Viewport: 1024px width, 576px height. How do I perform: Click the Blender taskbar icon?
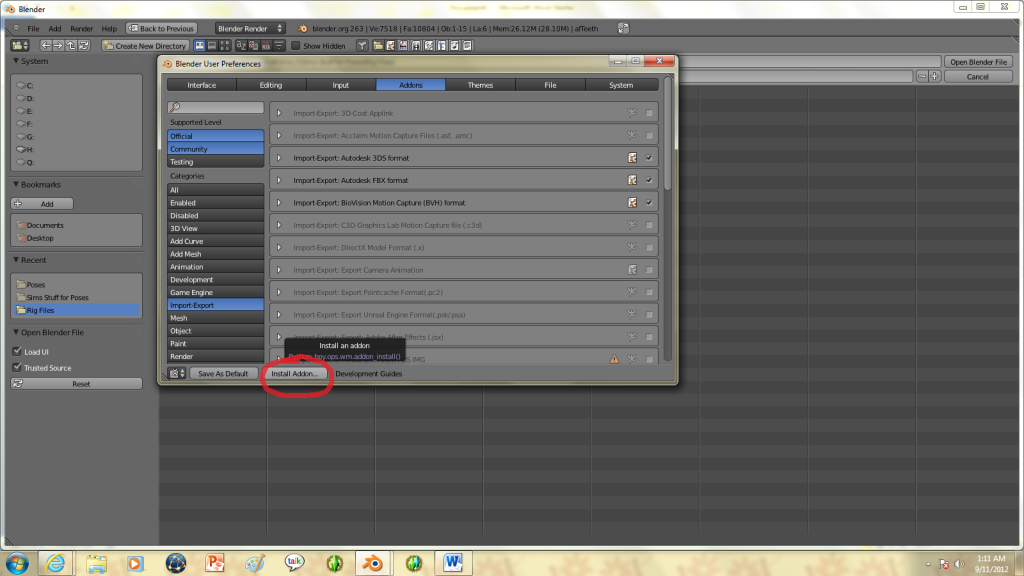(x=373, y=563)
